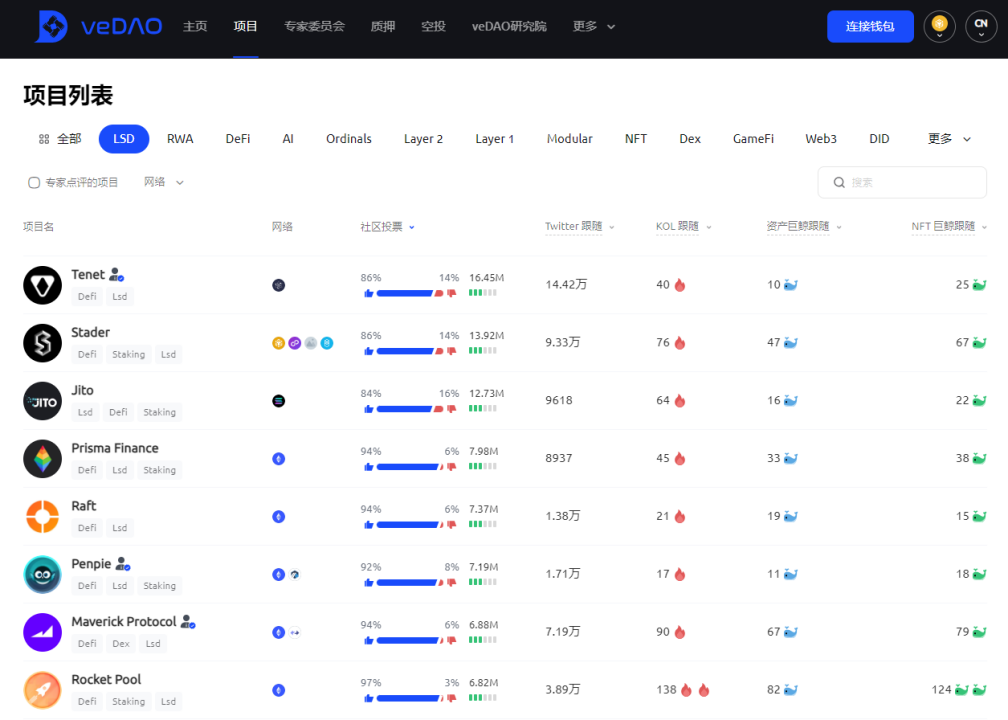1008x720 pixels.
Task: Select the GameFi category tab
Action: tap(753, 139)
